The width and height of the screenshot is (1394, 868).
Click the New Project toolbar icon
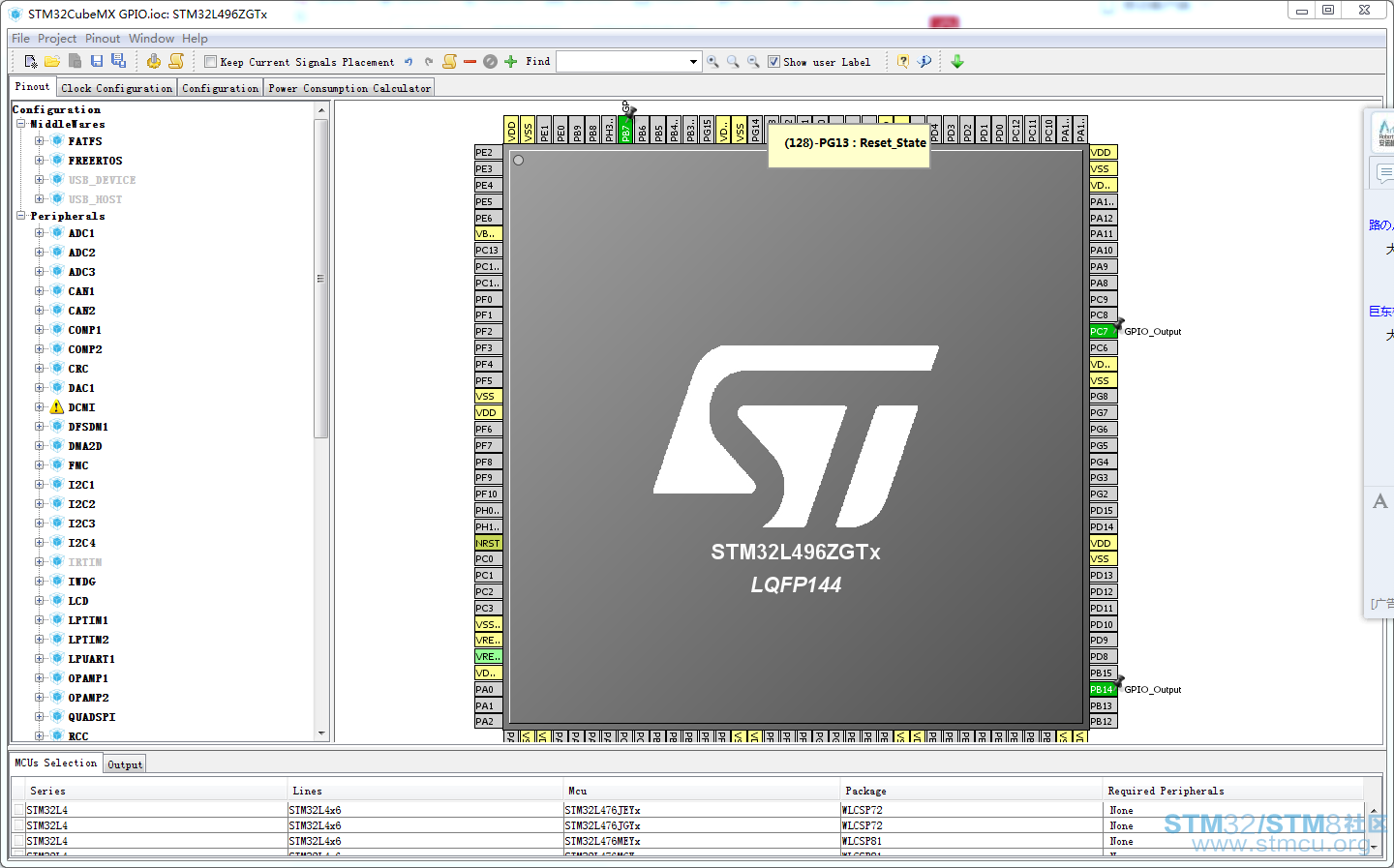pyautogui.click(x=31, y=62)
